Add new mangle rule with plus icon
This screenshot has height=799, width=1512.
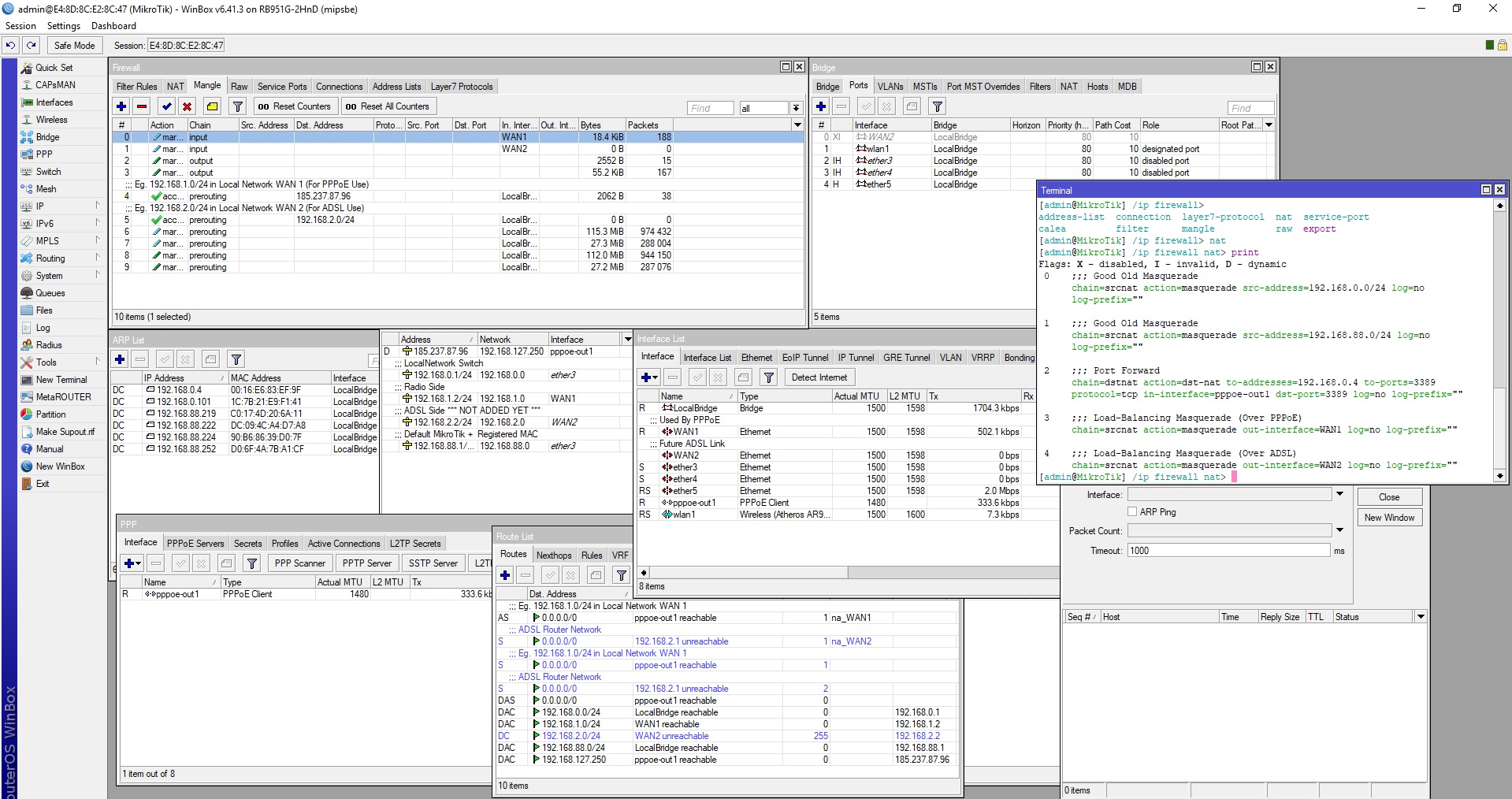[x=121, y=106]
